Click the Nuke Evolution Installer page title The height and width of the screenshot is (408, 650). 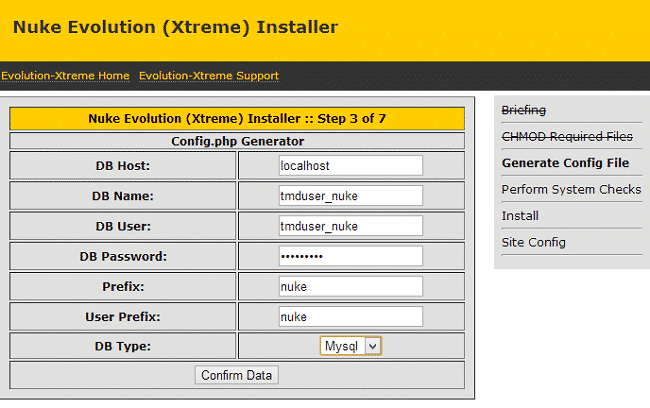click(175, 28)
